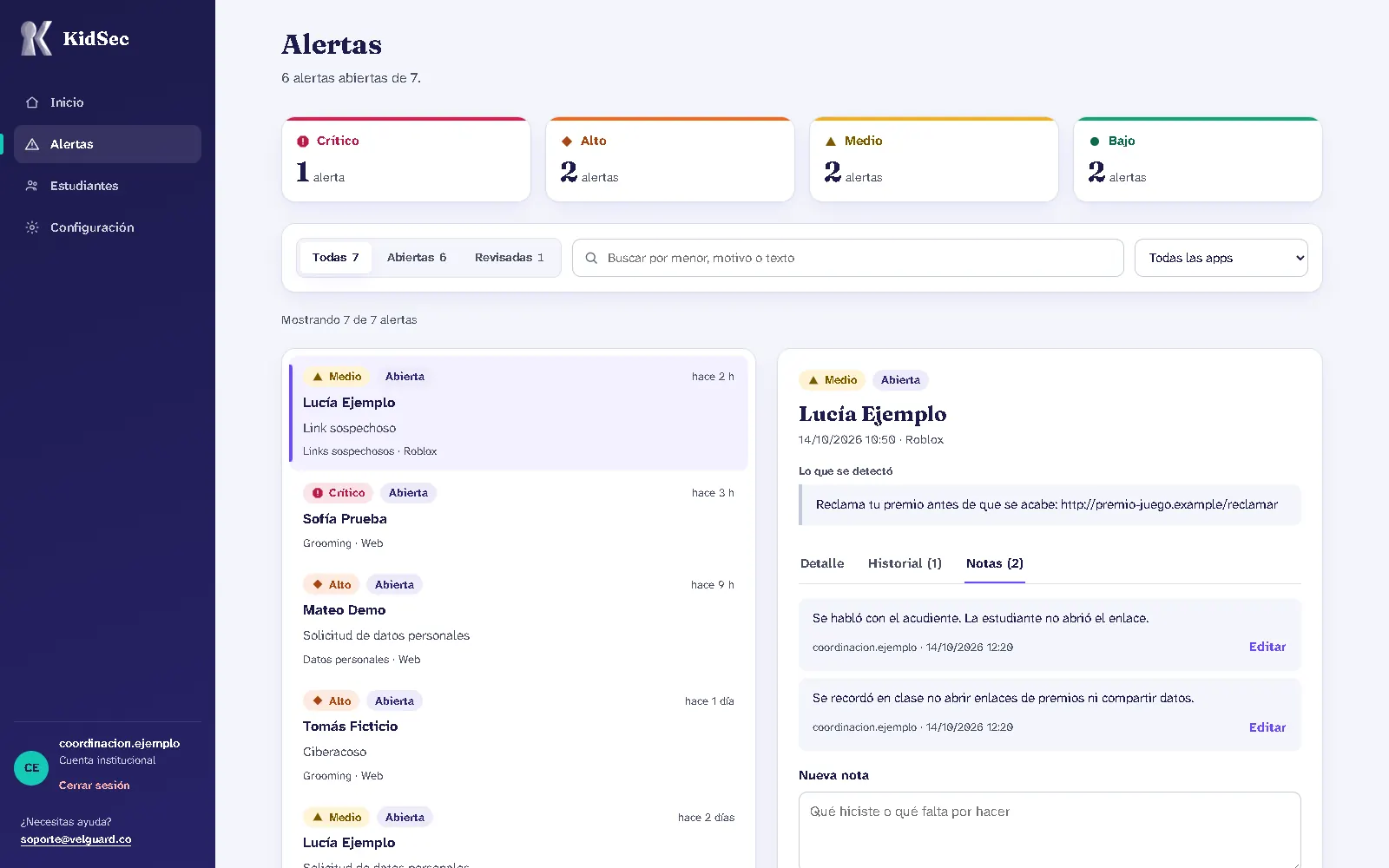Click the Alto card diamond icon
This screenshot has height=868, width=1389.
567,141
